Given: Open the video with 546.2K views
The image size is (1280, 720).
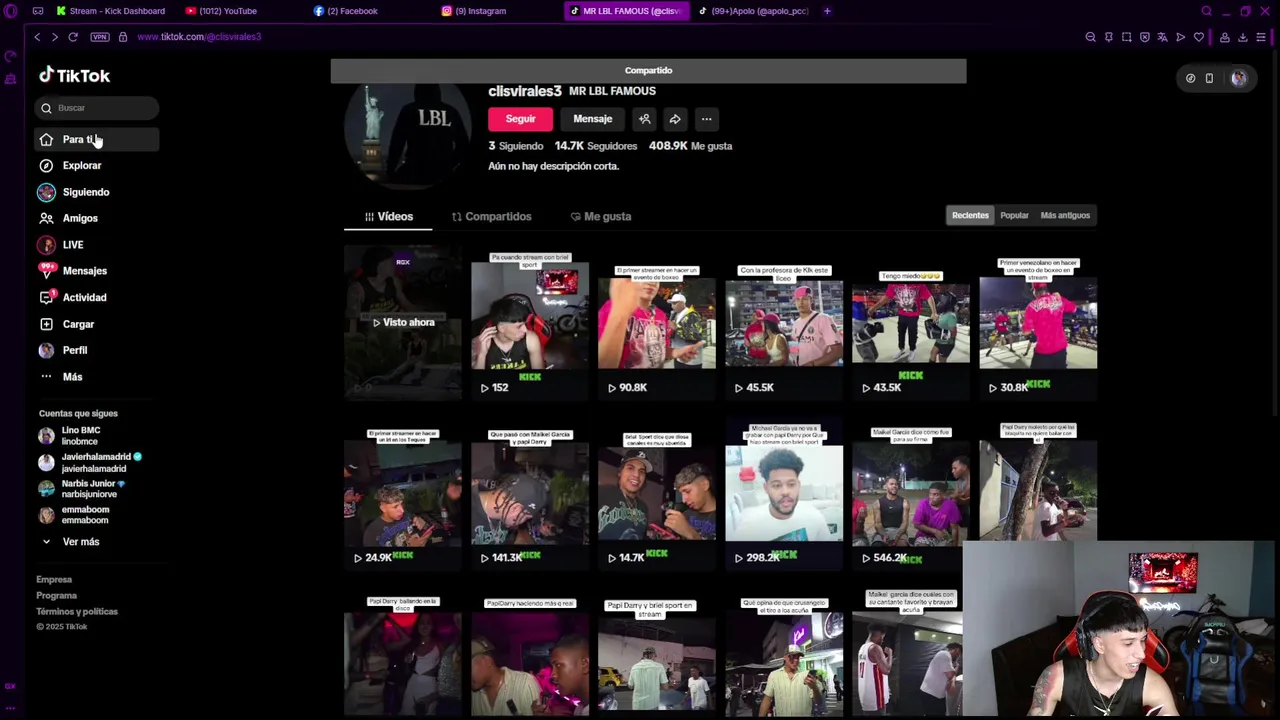Looking at the screenshot, I should 911,493.
